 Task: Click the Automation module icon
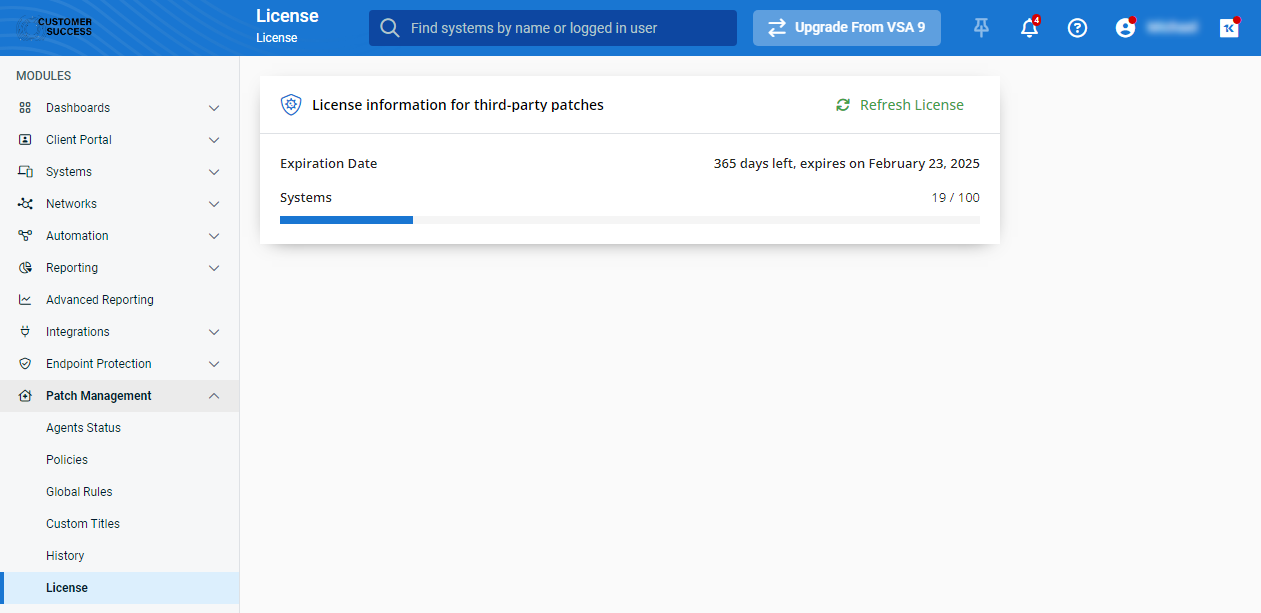click(24, 236)
